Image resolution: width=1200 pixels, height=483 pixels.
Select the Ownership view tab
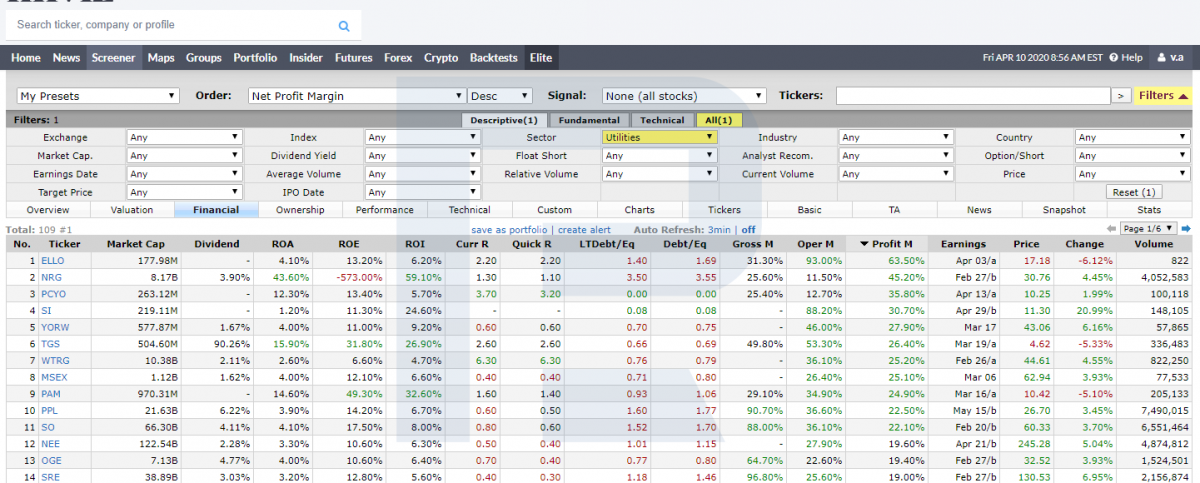pyautogui.click(x=300, y=210)
